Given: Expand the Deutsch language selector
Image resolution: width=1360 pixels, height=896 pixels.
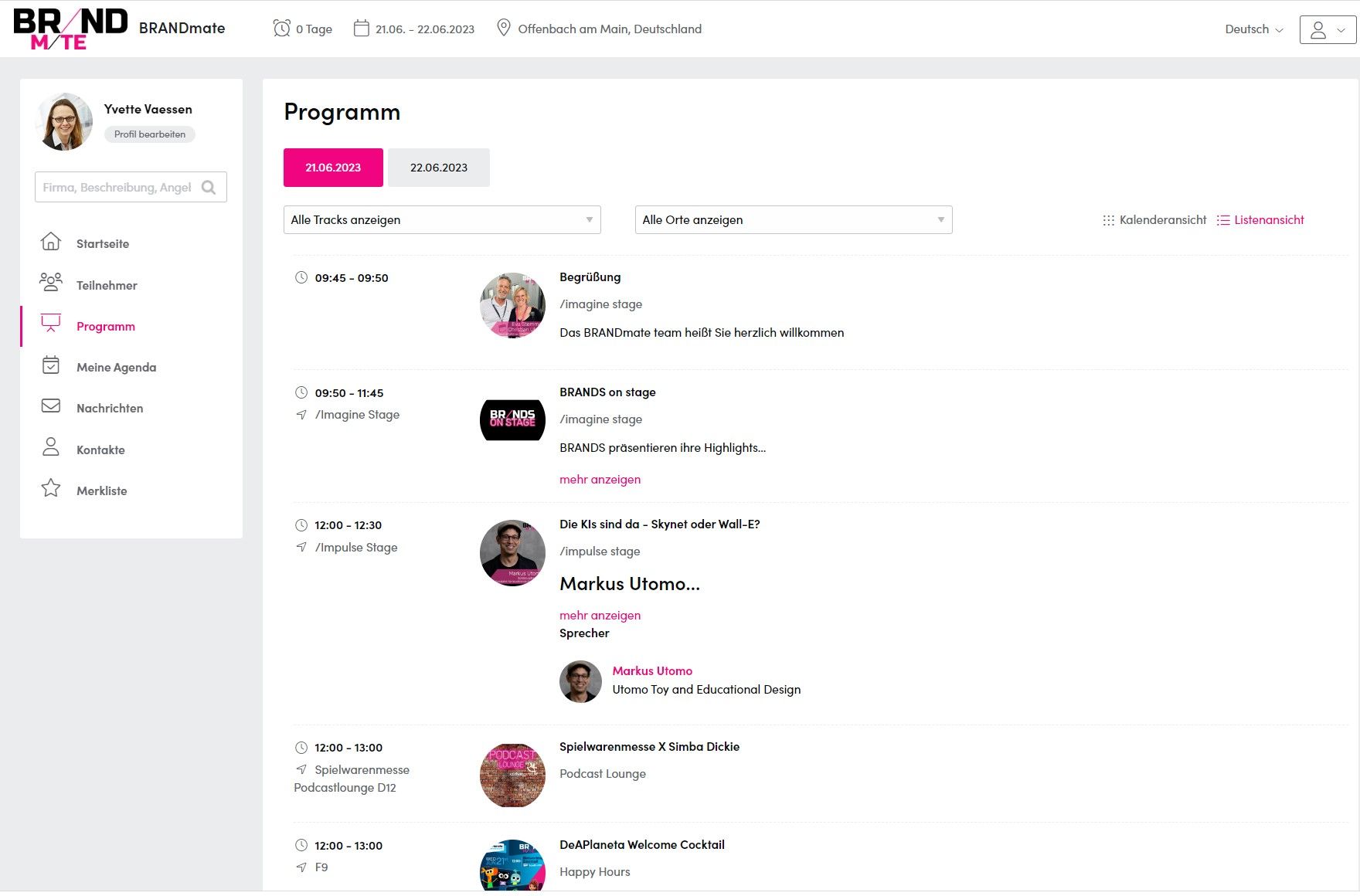Looking at the screenshot, I should (1253, 29).
